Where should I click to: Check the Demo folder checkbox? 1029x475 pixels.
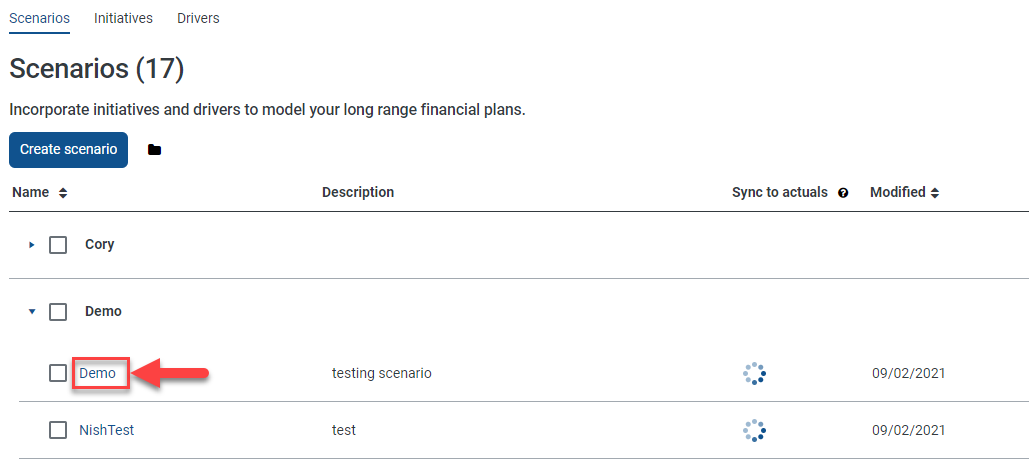(58, 312)
